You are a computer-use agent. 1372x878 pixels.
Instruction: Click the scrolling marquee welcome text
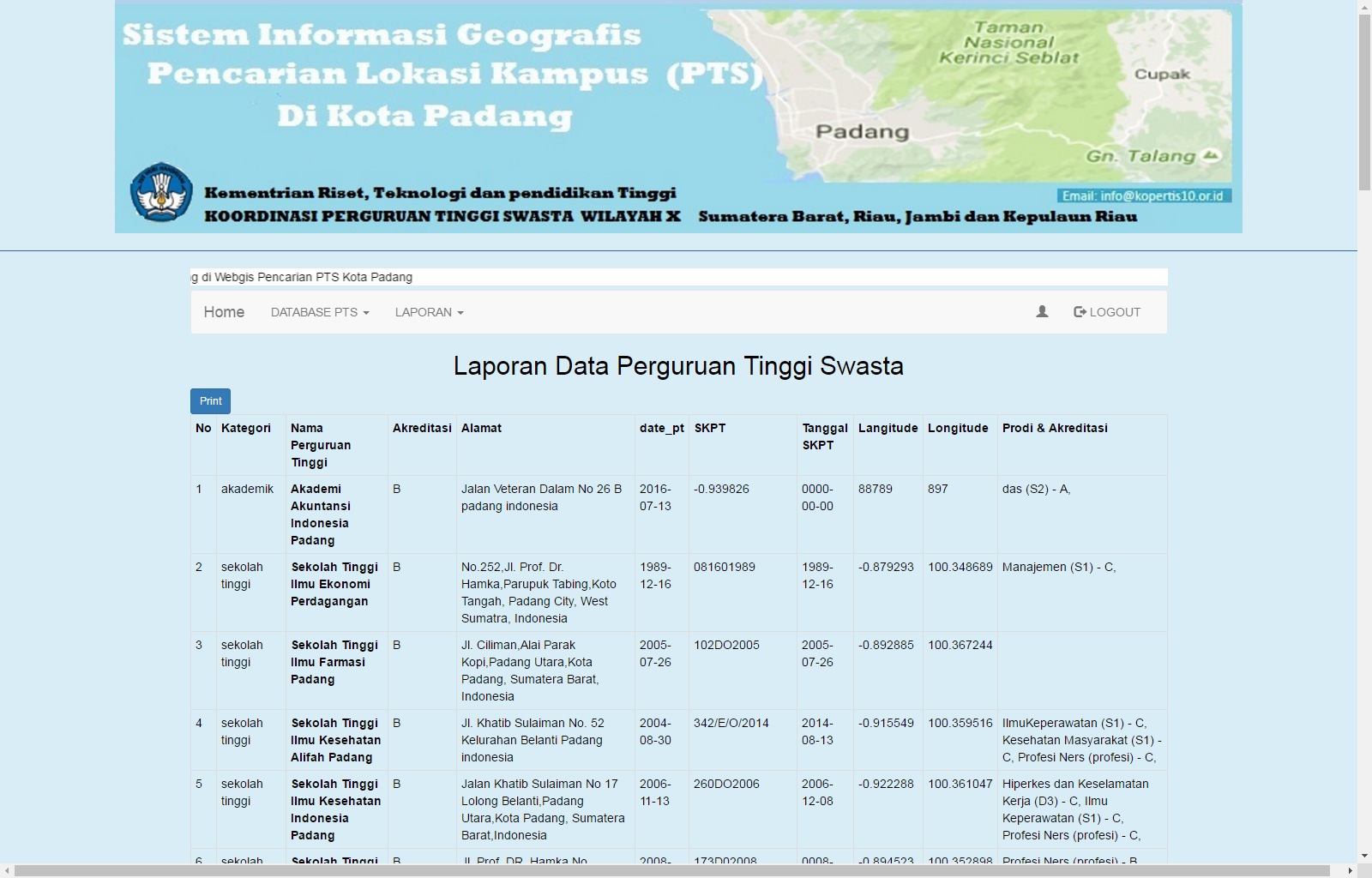point(302,277)
